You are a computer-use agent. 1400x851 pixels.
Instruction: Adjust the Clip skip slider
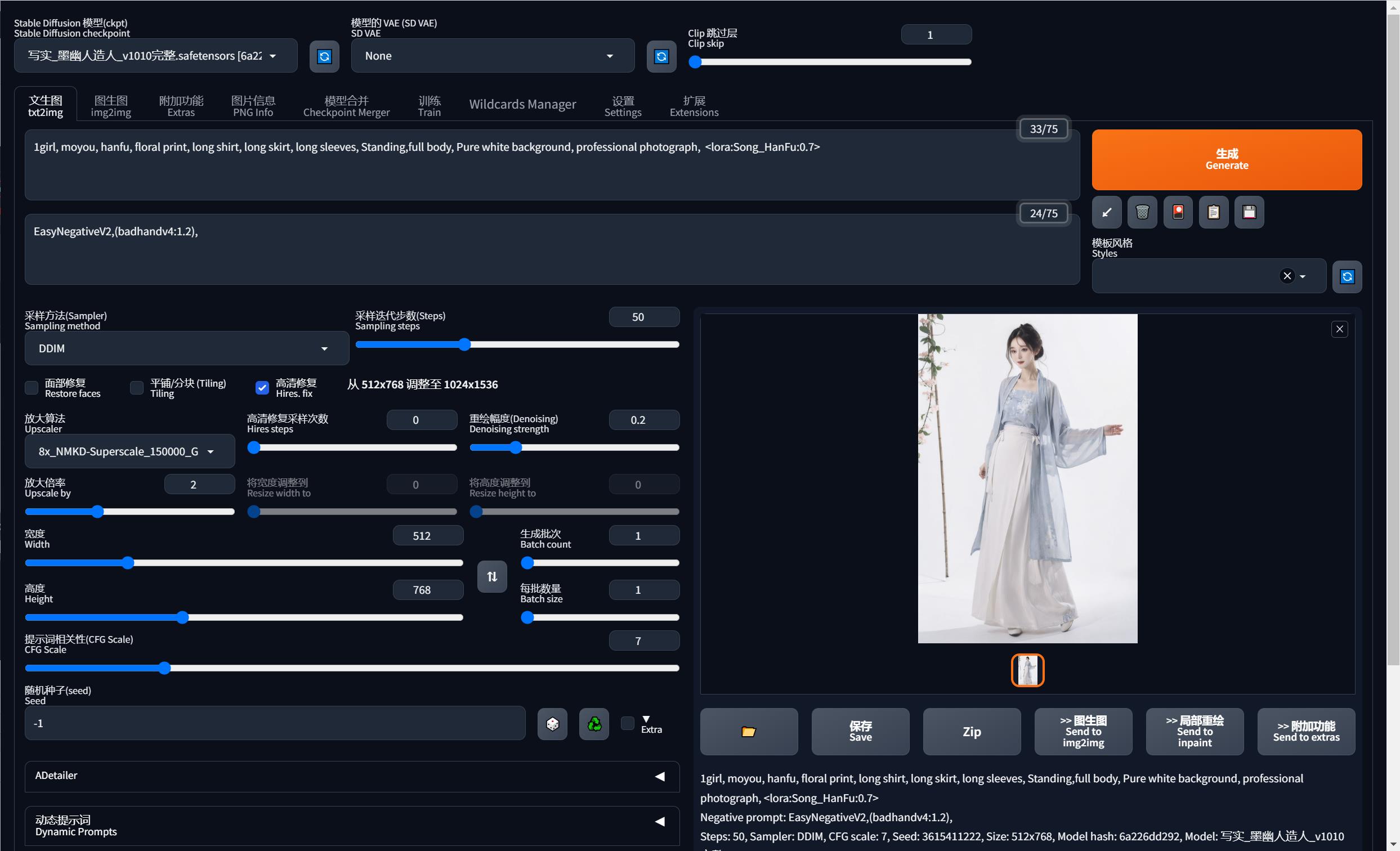pyautogui.click(x=830, y=62)
